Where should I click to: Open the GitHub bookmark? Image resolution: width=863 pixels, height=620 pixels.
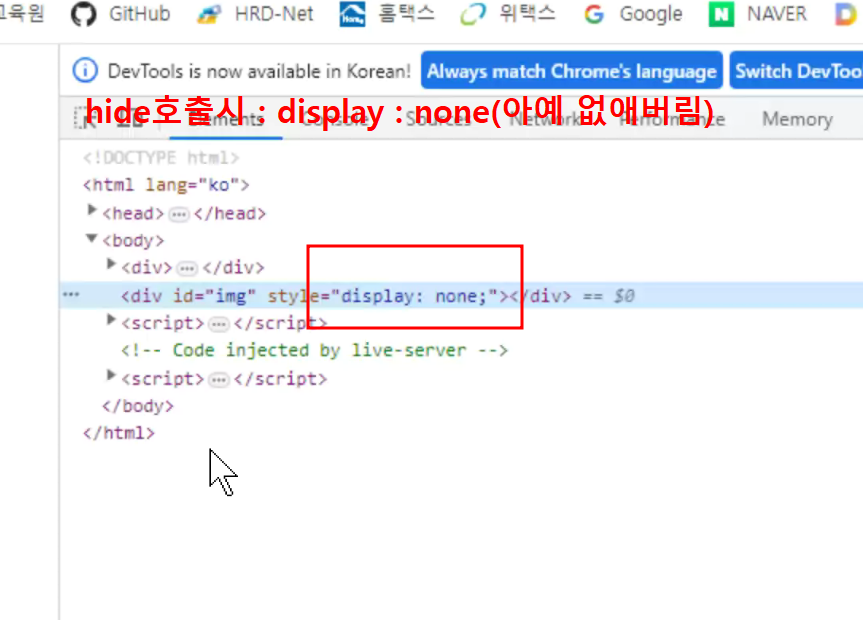tap(121, 14)
